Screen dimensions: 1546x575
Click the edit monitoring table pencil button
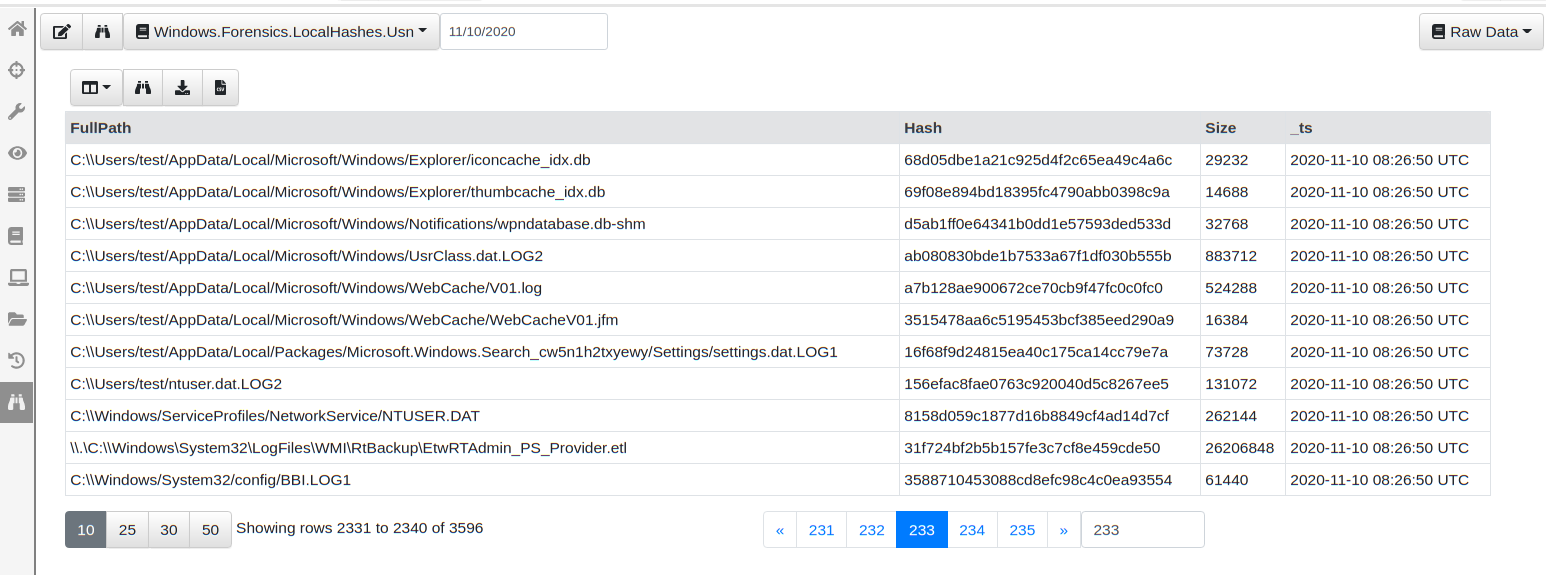(61, 32)
